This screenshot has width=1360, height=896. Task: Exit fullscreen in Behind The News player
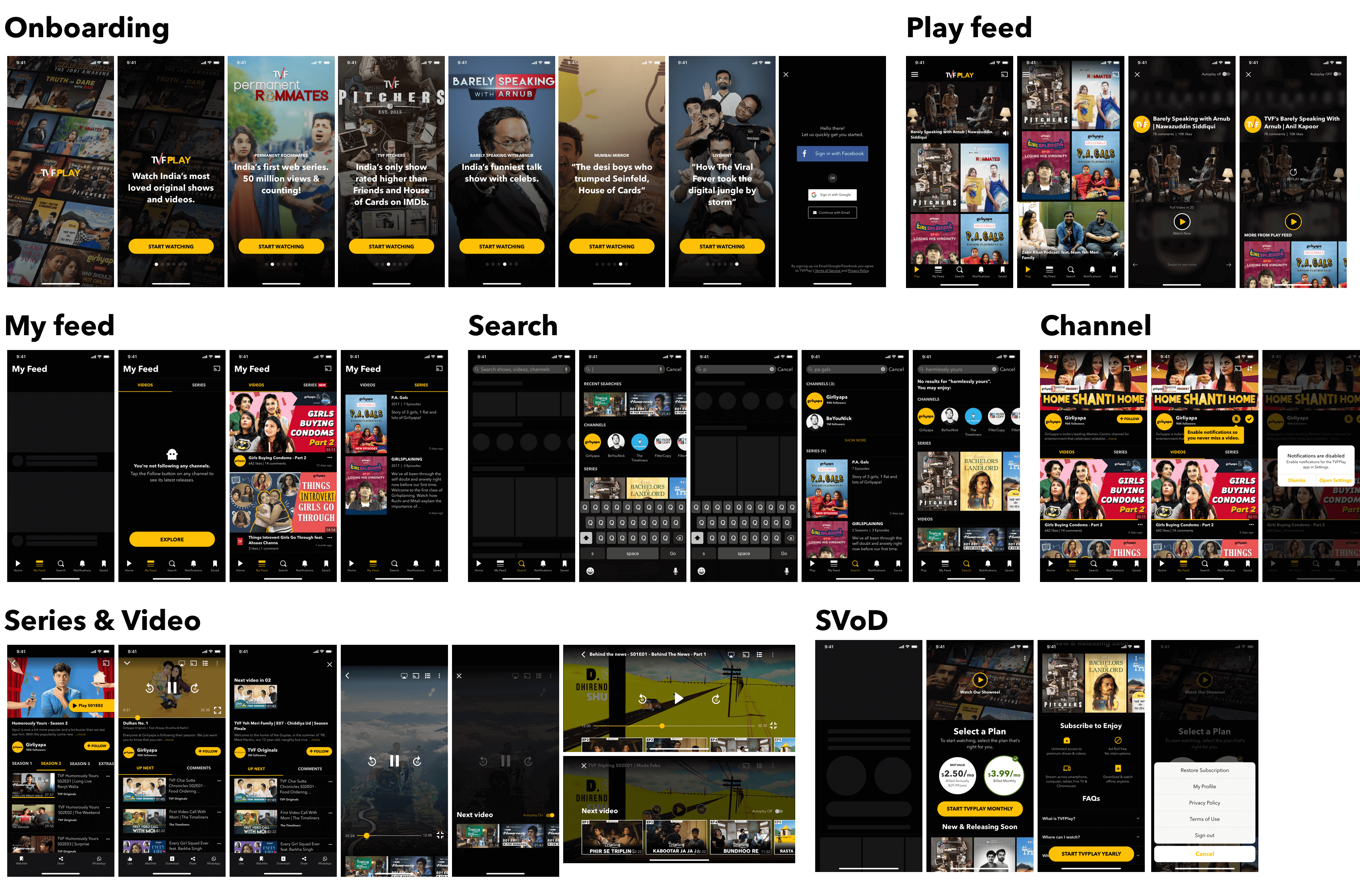coord(773,725)
